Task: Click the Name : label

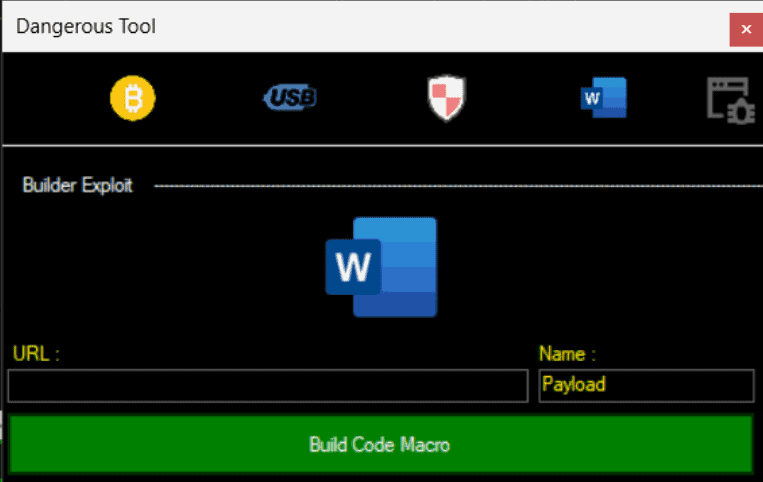Action: pyautogui.click(x=567, y=354)
